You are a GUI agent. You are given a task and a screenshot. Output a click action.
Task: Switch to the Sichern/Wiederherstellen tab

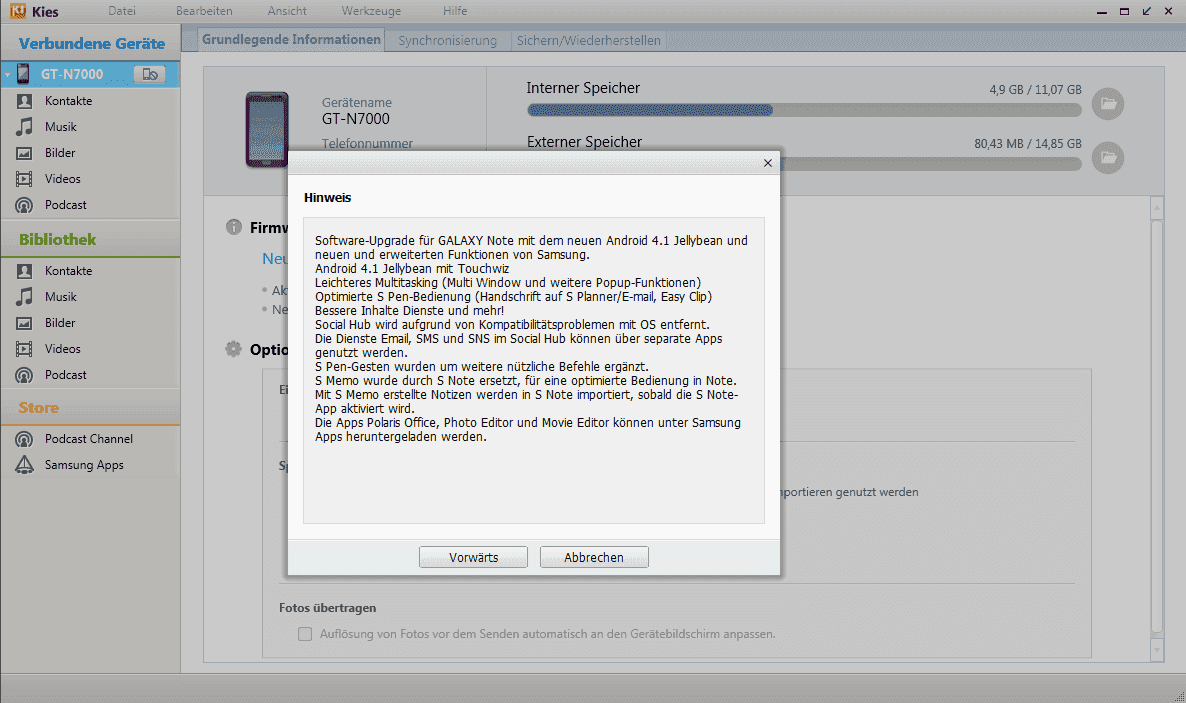click(588, 41)
